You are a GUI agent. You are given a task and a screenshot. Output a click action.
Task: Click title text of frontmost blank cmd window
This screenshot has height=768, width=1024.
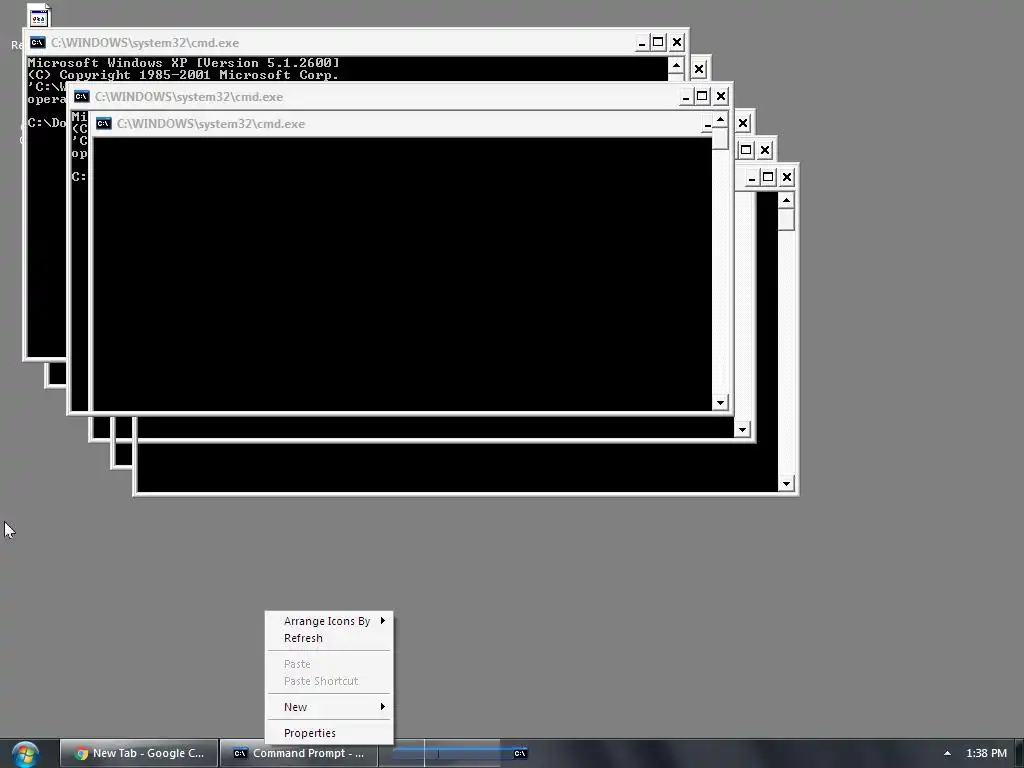tap(211, 124)
